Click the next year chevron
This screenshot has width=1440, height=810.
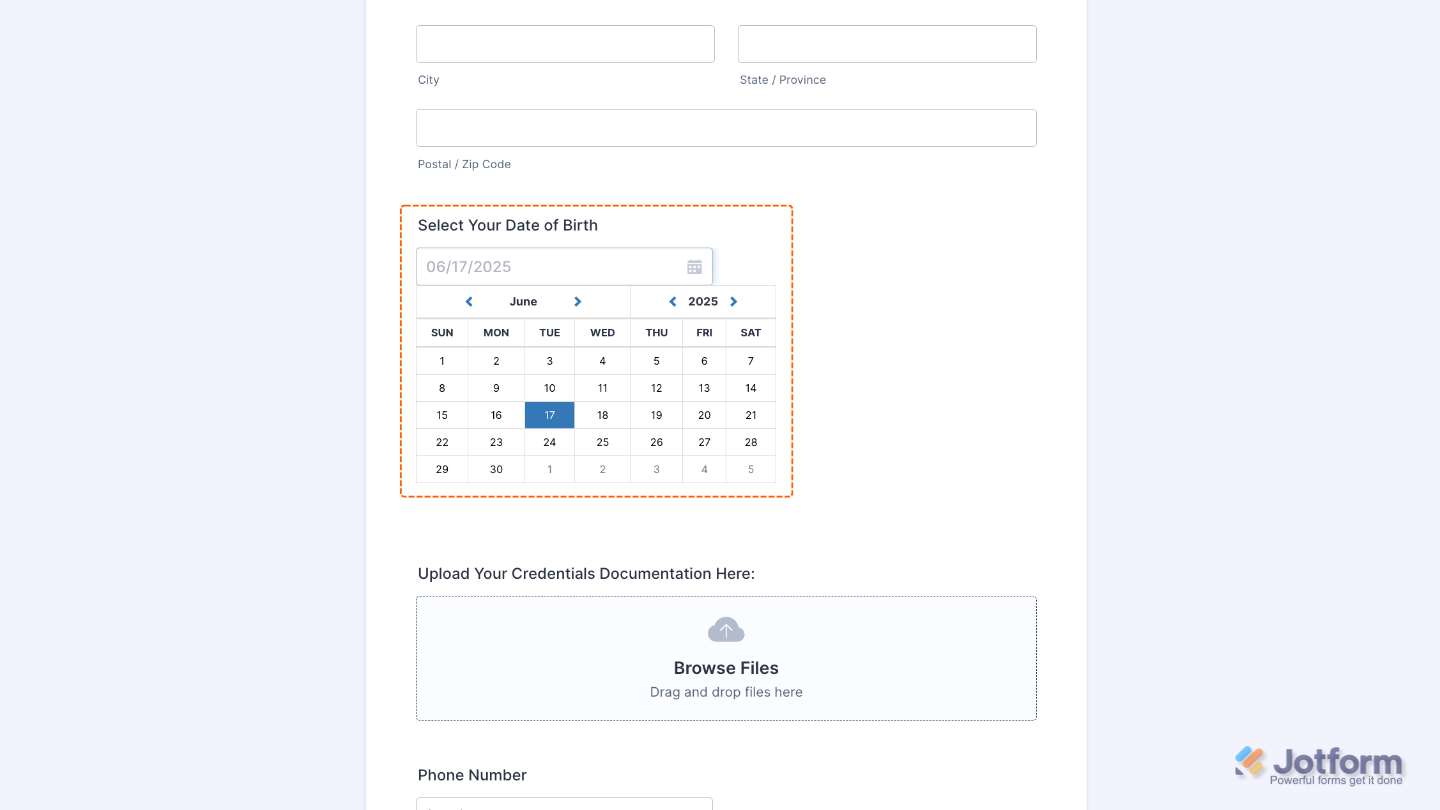[733, 301]
